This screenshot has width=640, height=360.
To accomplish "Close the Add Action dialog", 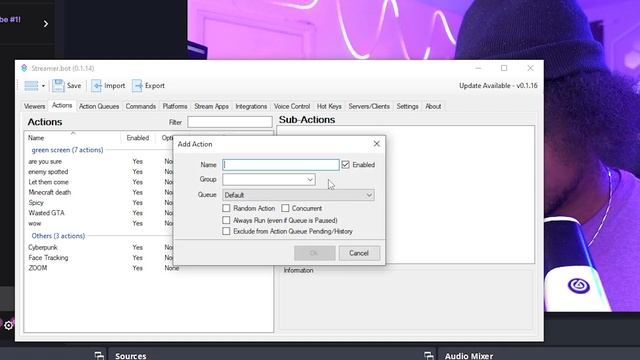I will pyautogui.click(x=376, y=144).
